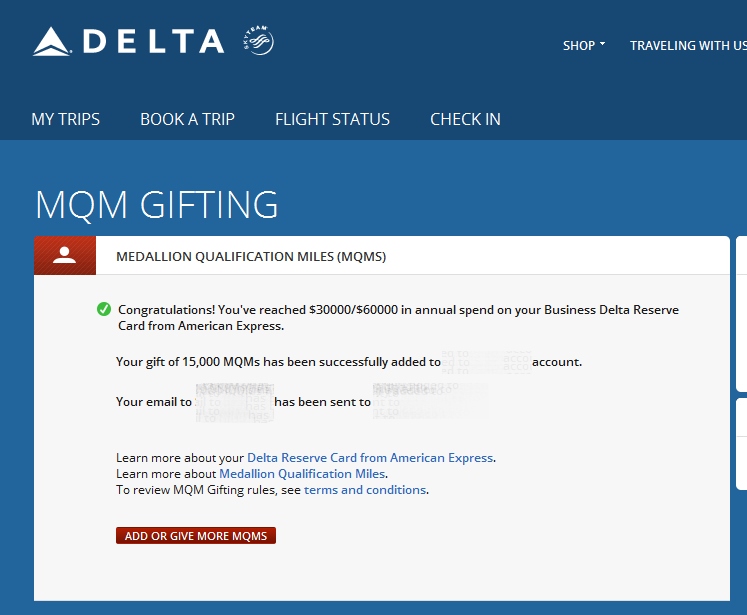Go to MY TRIPS tab
This screenshot has width=747, height=615.
click(66, 119)
